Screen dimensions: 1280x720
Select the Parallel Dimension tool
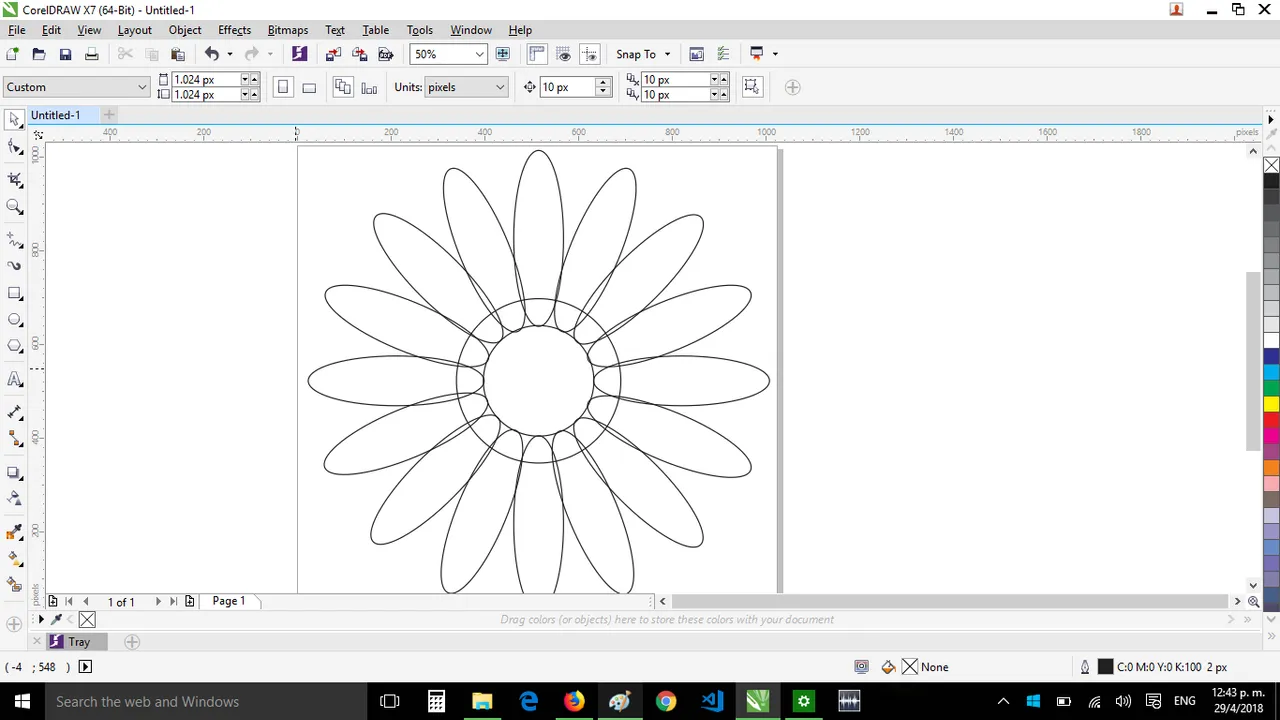click(14, 412)
